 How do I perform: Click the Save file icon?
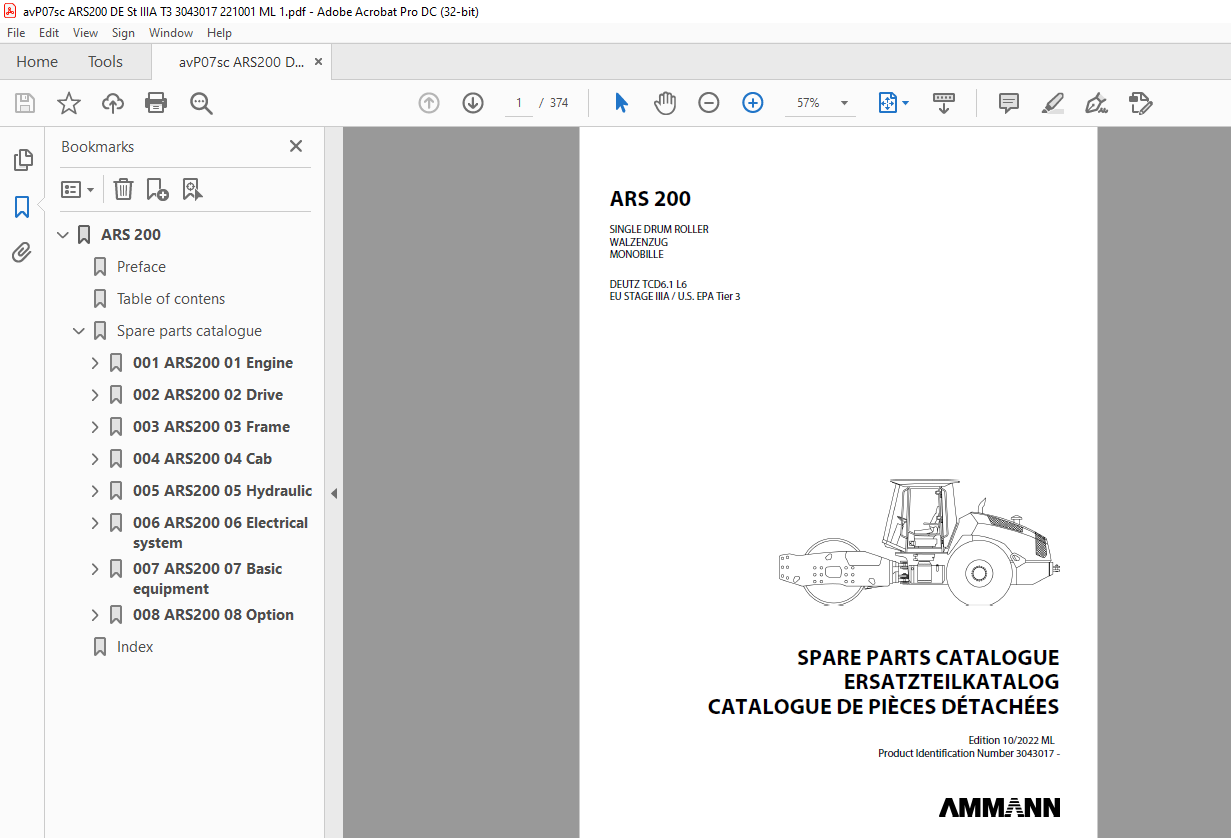click(25, 103)
